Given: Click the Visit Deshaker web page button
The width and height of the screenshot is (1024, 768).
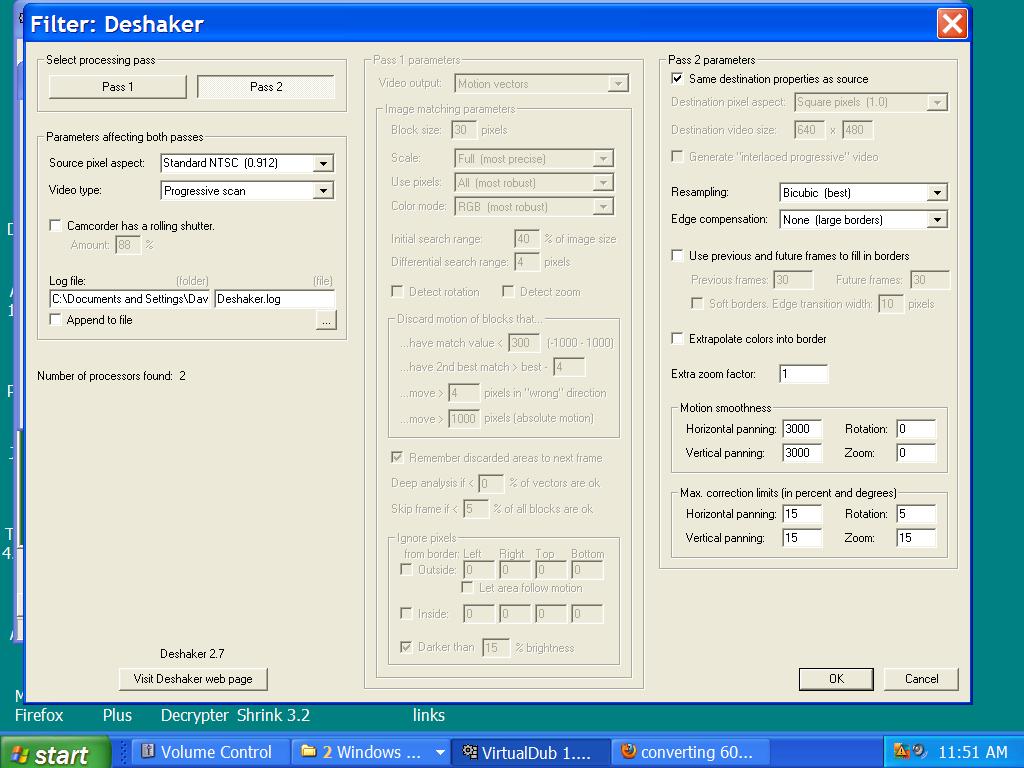Looking at the screenshot, I should [x=193, y=679].
